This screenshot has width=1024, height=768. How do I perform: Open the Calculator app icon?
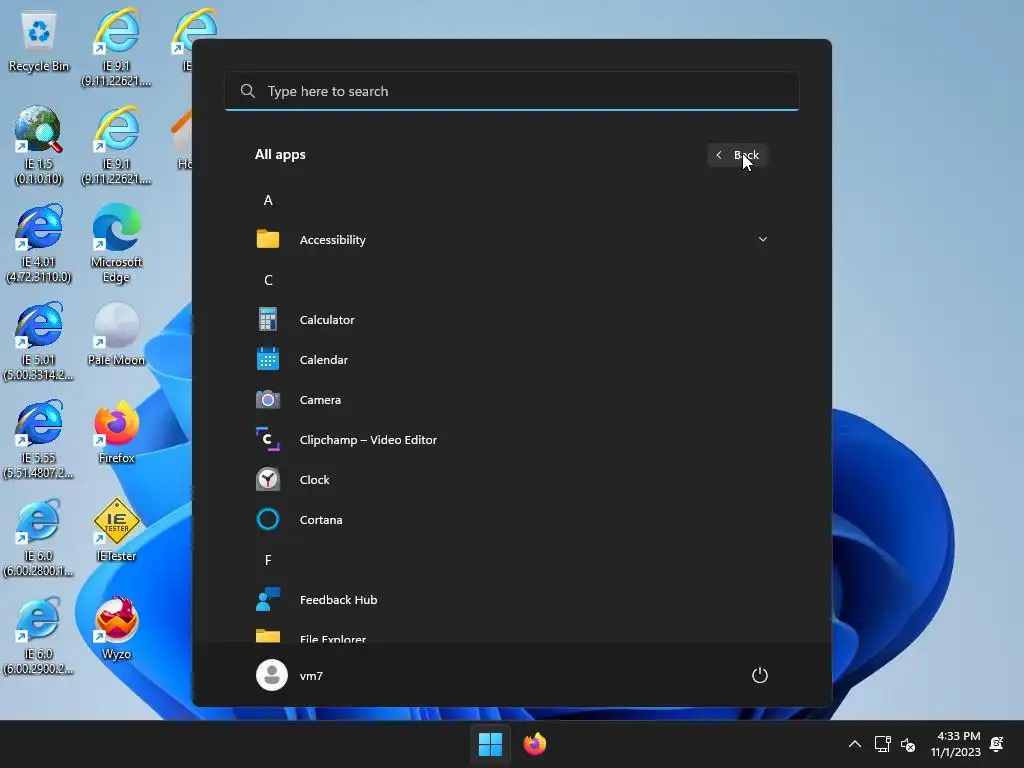point(268,320)
